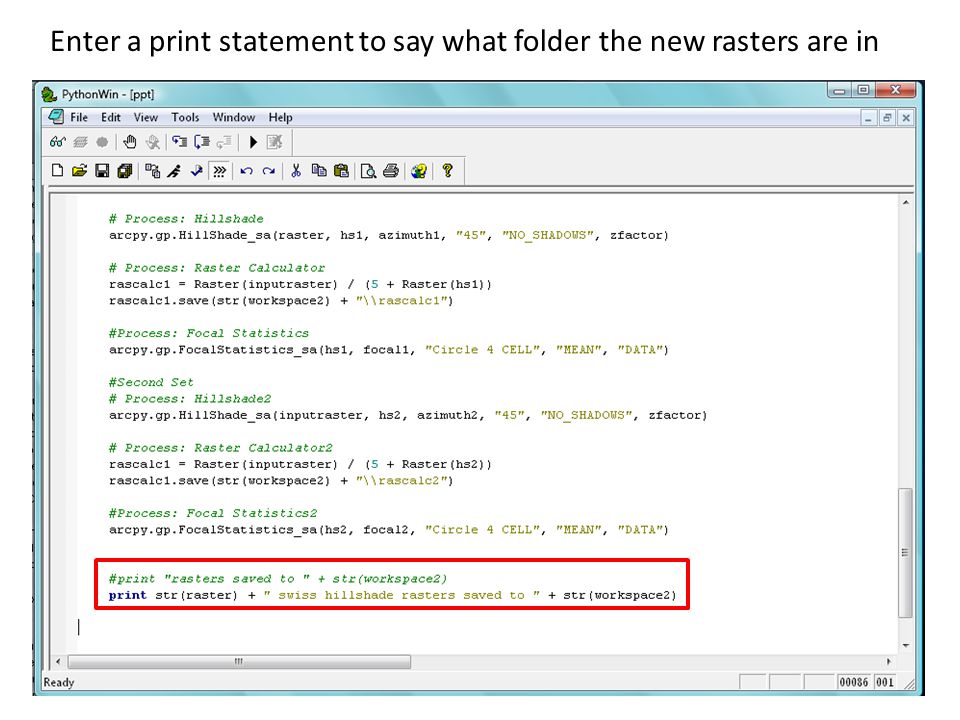Toggle the Interactive Window >>> button
960x720 pixels.
click(219, 171)
